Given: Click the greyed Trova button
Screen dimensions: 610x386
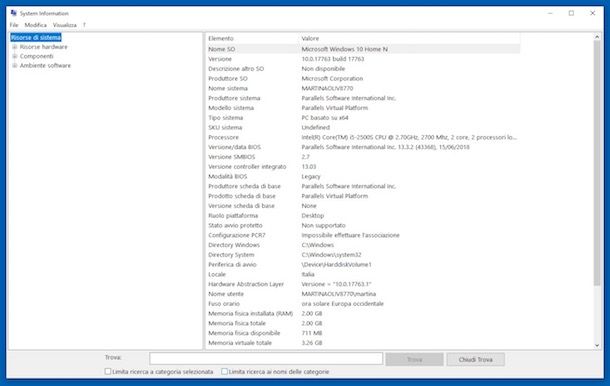Looking at the screenshot, I should [x=415, y=360].
